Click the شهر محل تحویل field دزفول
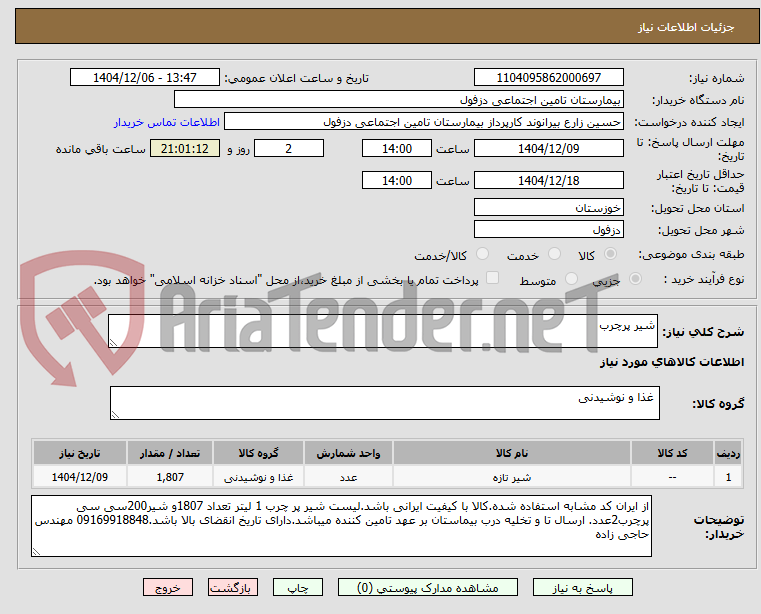This screenshot has width=761, height=614. coord(548,229)
